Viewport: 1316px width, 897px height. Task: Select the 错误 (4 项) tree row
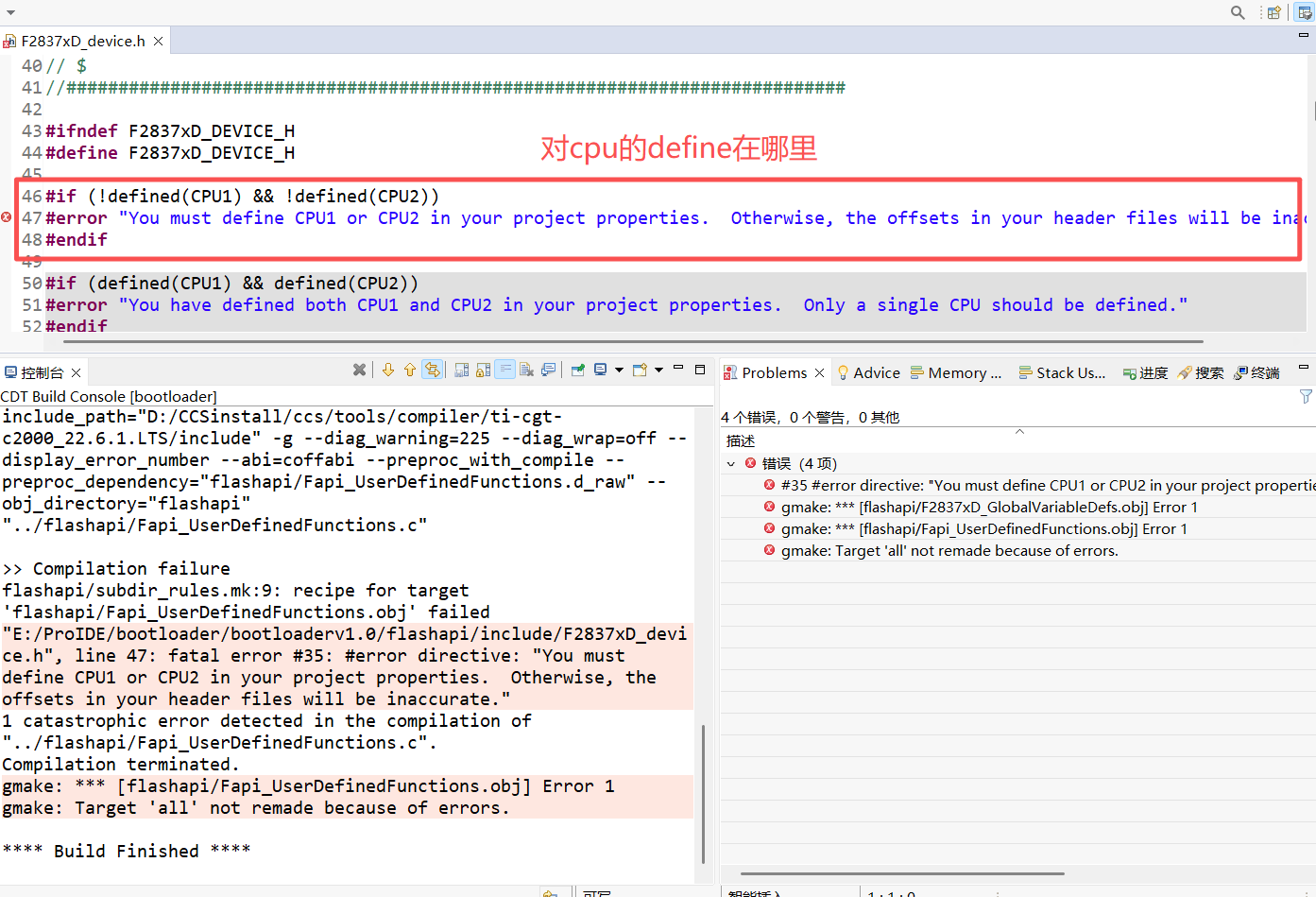1018,464
